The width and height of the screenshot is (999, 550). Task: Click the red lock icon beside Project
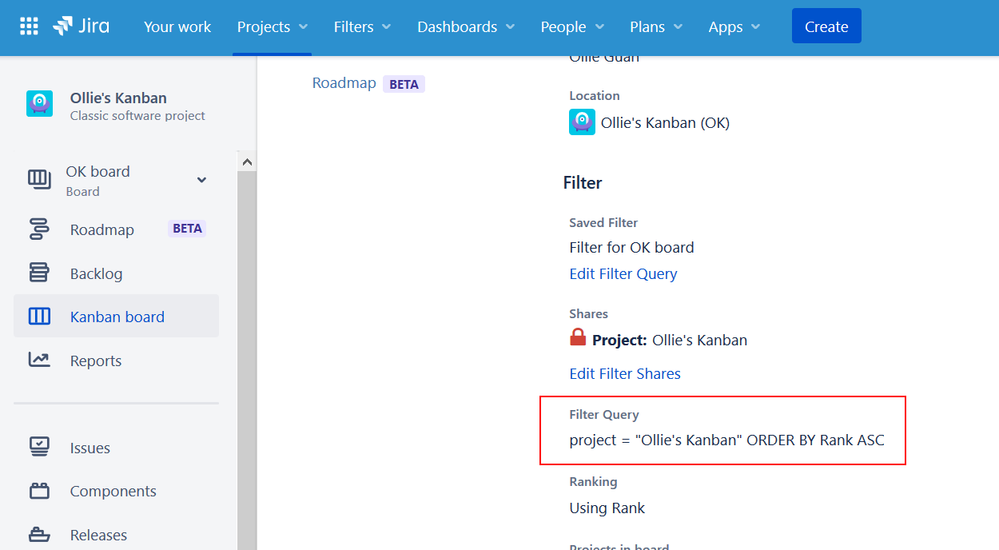click(x=578, y=337)
